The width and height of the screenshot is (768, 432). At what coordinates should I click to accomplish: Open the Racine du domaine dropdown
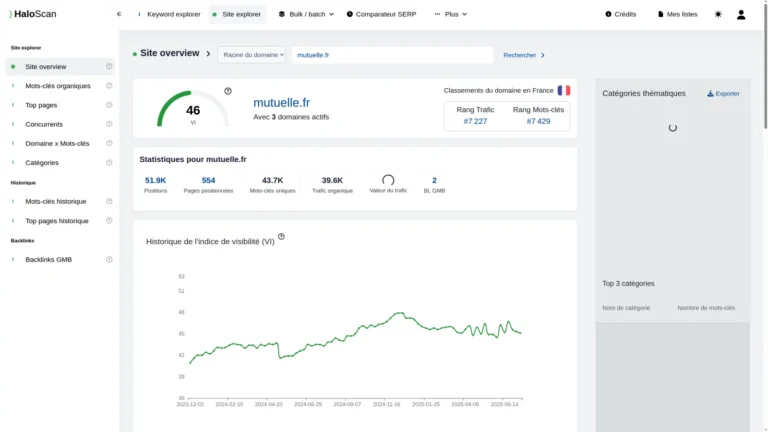pyautogui.click(x=252, y=55)
